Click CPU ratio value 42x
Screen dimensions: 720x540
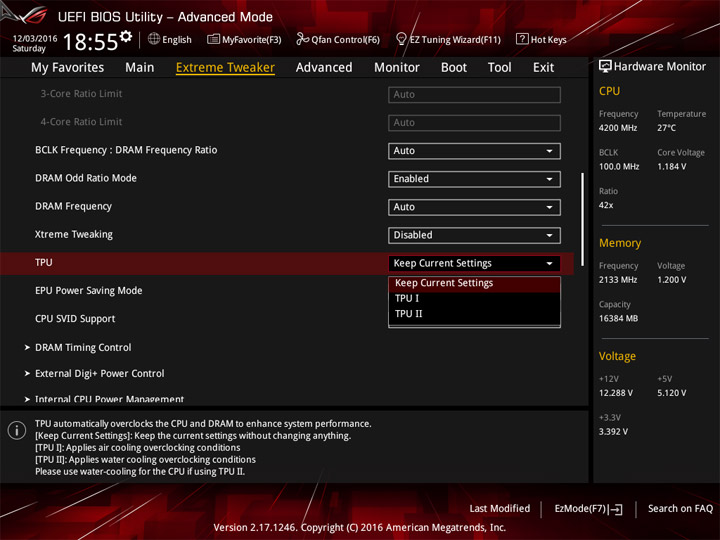(x=606, y=205)
